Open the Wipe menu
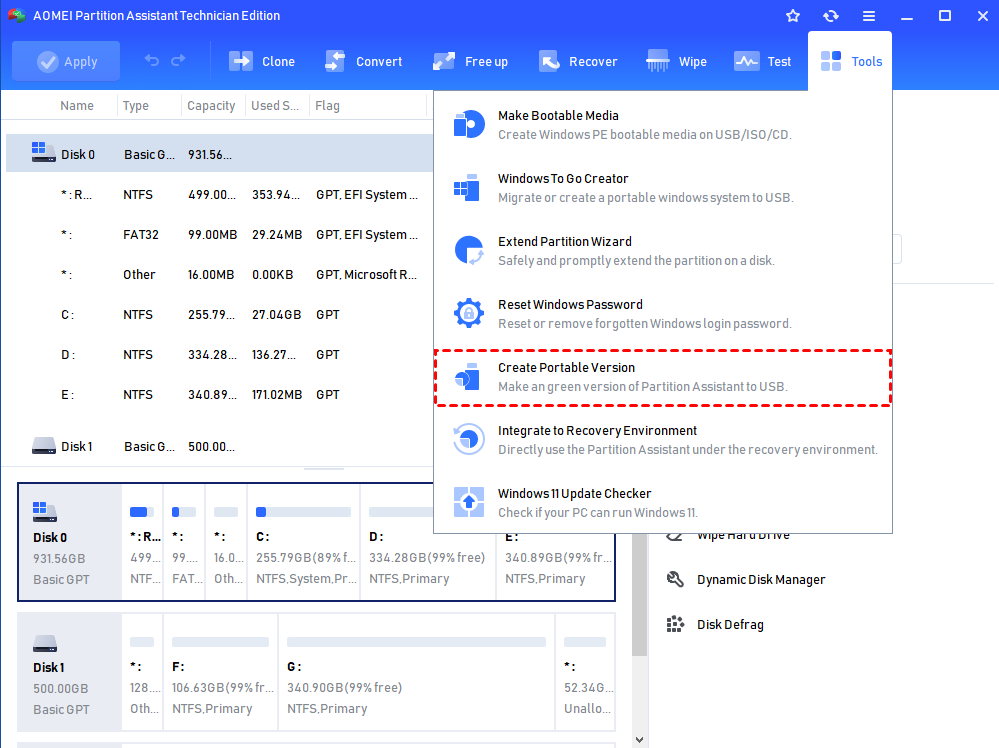The height and width of the screenshot is (748, 999). pyautogui.click(x=677, y=61)
